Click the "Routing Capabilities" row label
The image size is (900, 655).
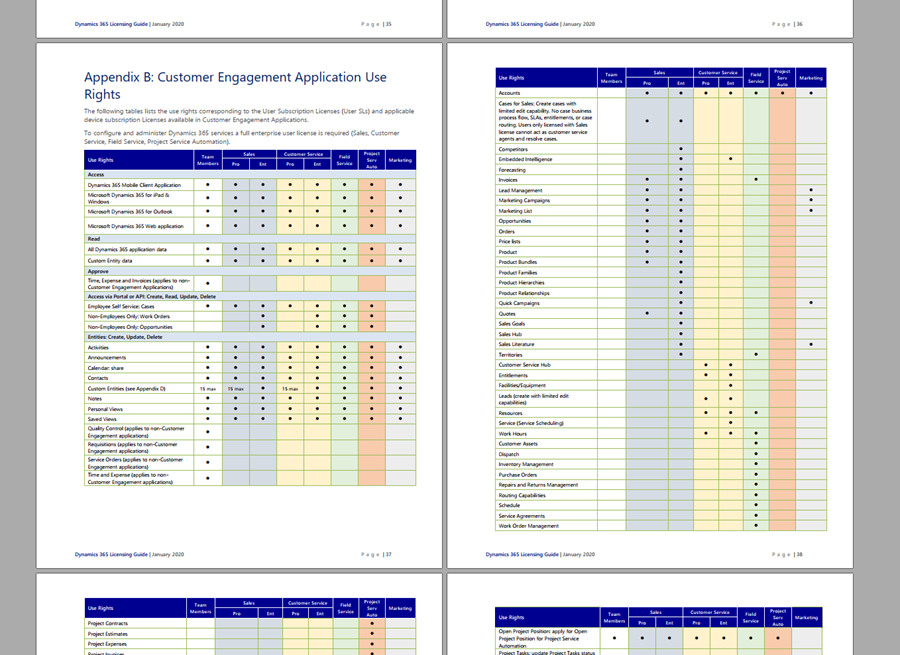[522, 495]
